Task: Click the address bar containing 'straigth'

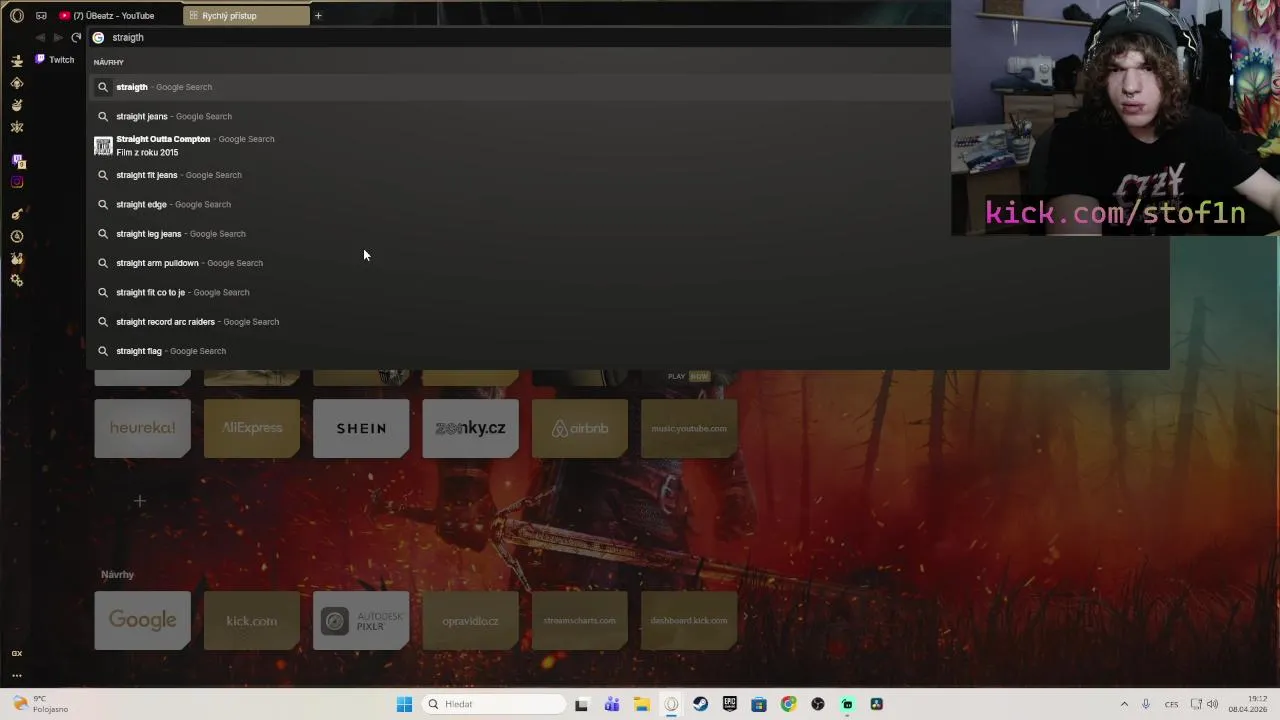Action: pos(520,37)
